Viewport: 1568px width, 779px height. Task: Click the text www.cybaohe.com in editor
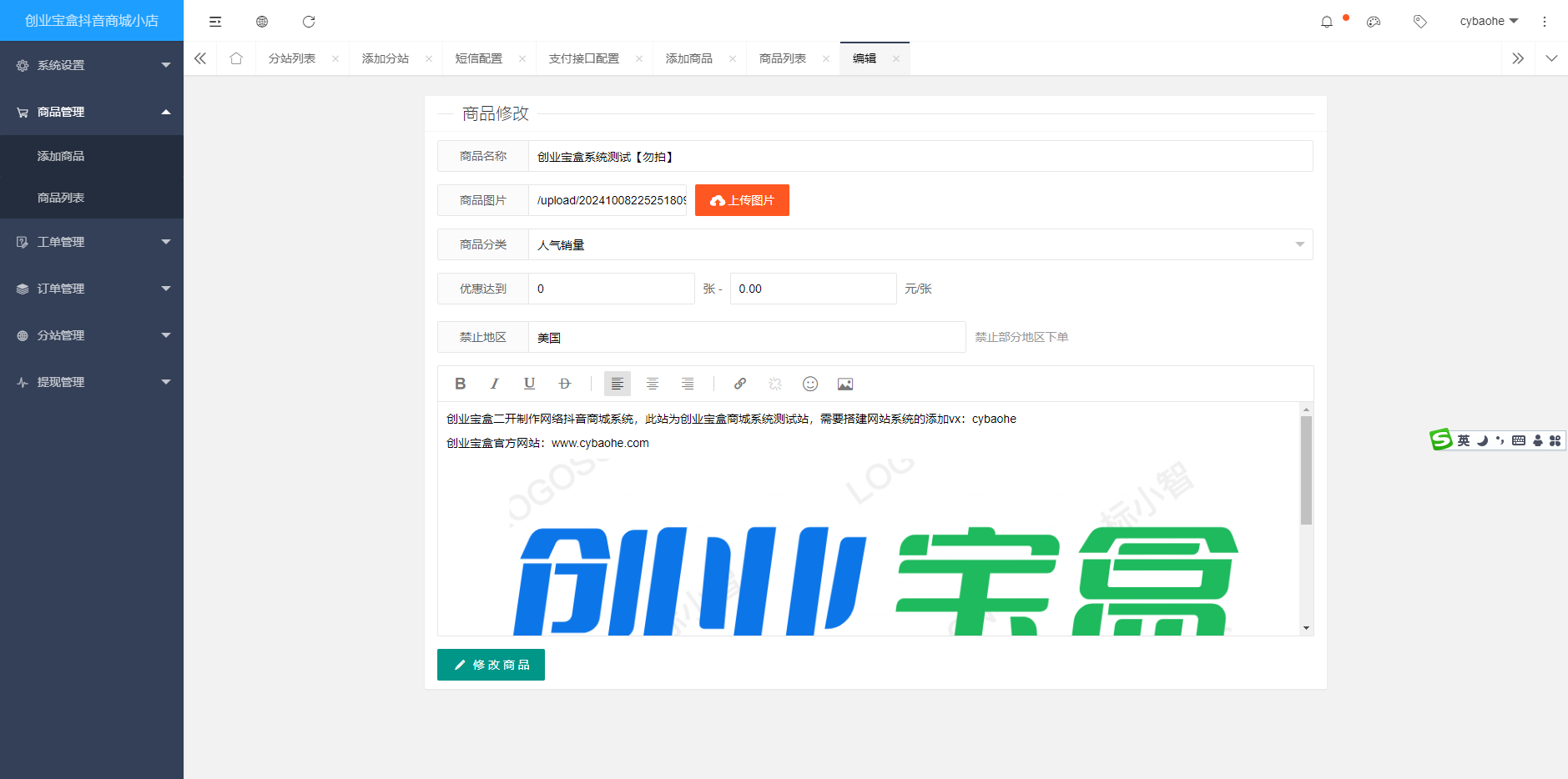[600, 443]
